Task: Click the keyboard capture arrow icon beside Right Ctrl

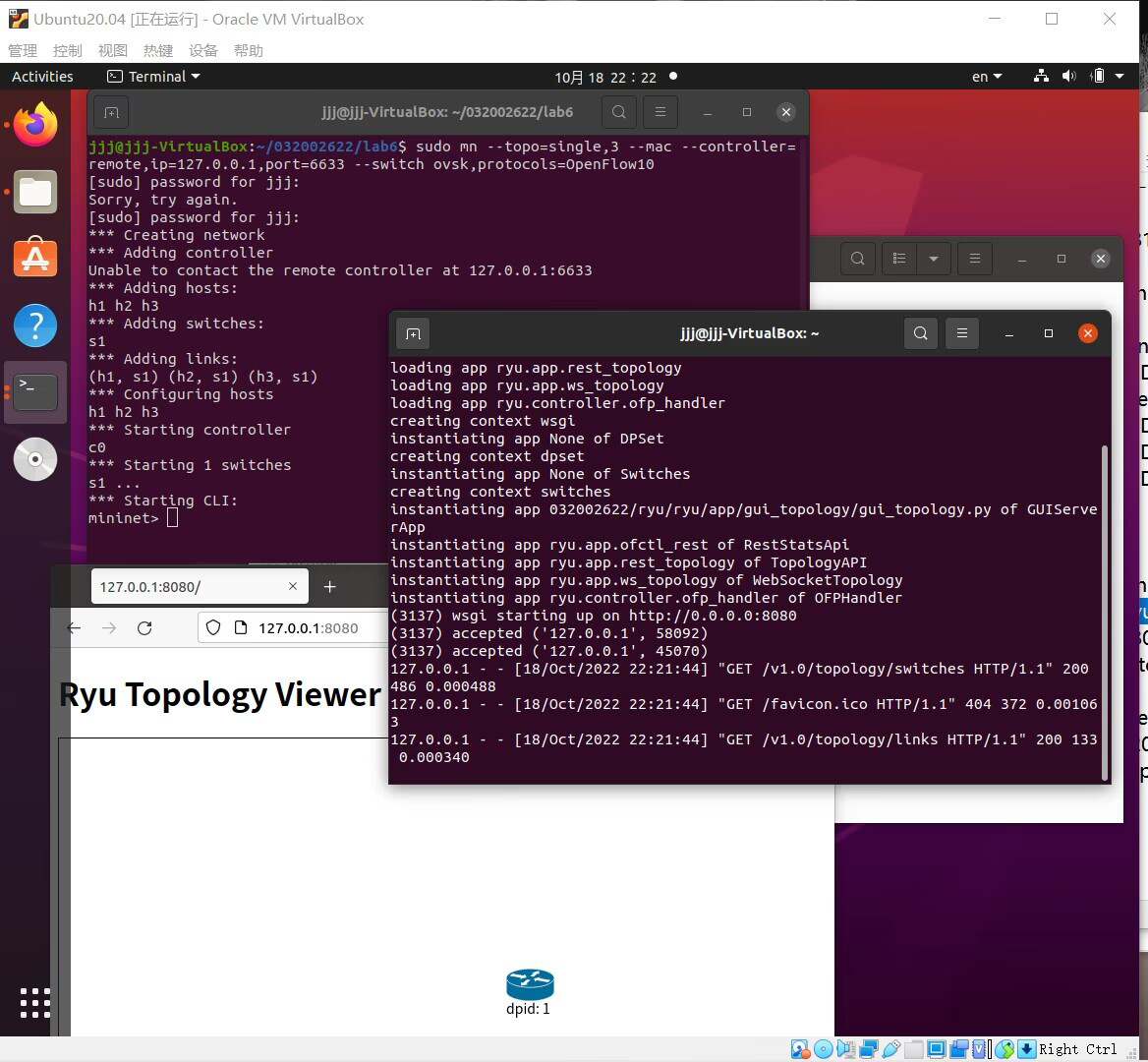Action: tap(1027, 1049)
